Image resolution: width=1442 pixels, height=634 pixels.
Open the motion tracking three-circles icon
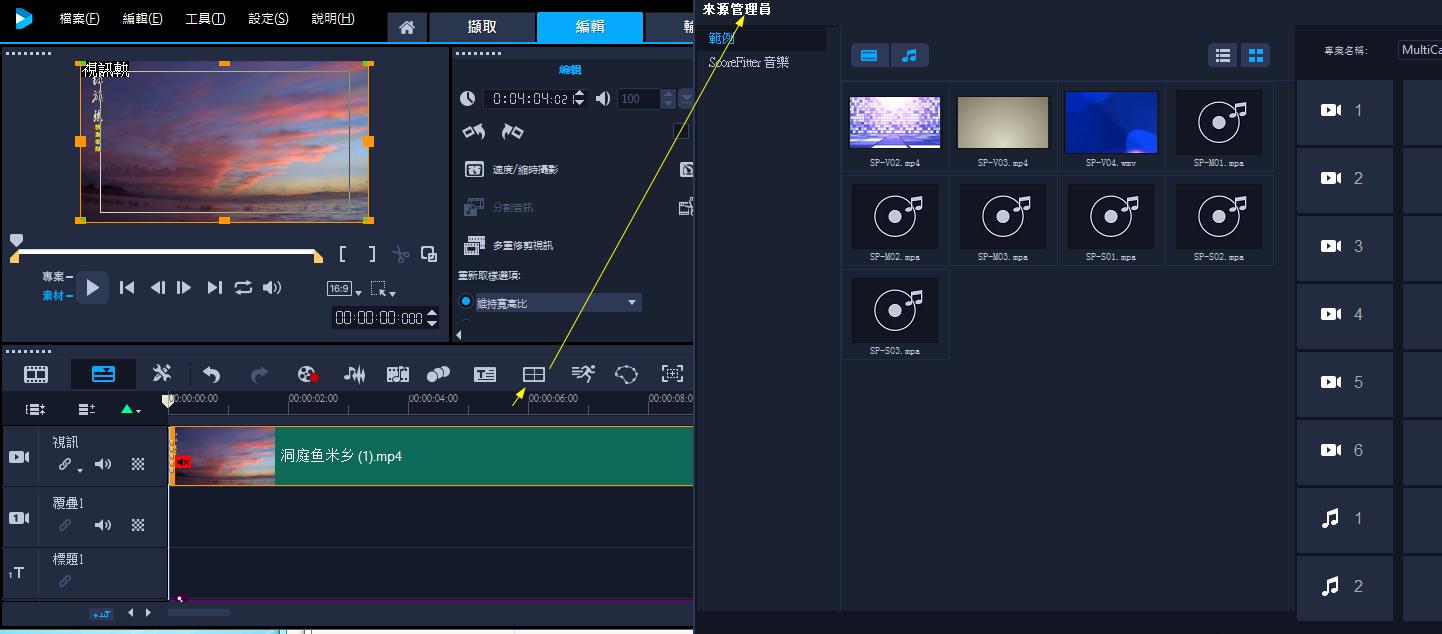(438, 375)
